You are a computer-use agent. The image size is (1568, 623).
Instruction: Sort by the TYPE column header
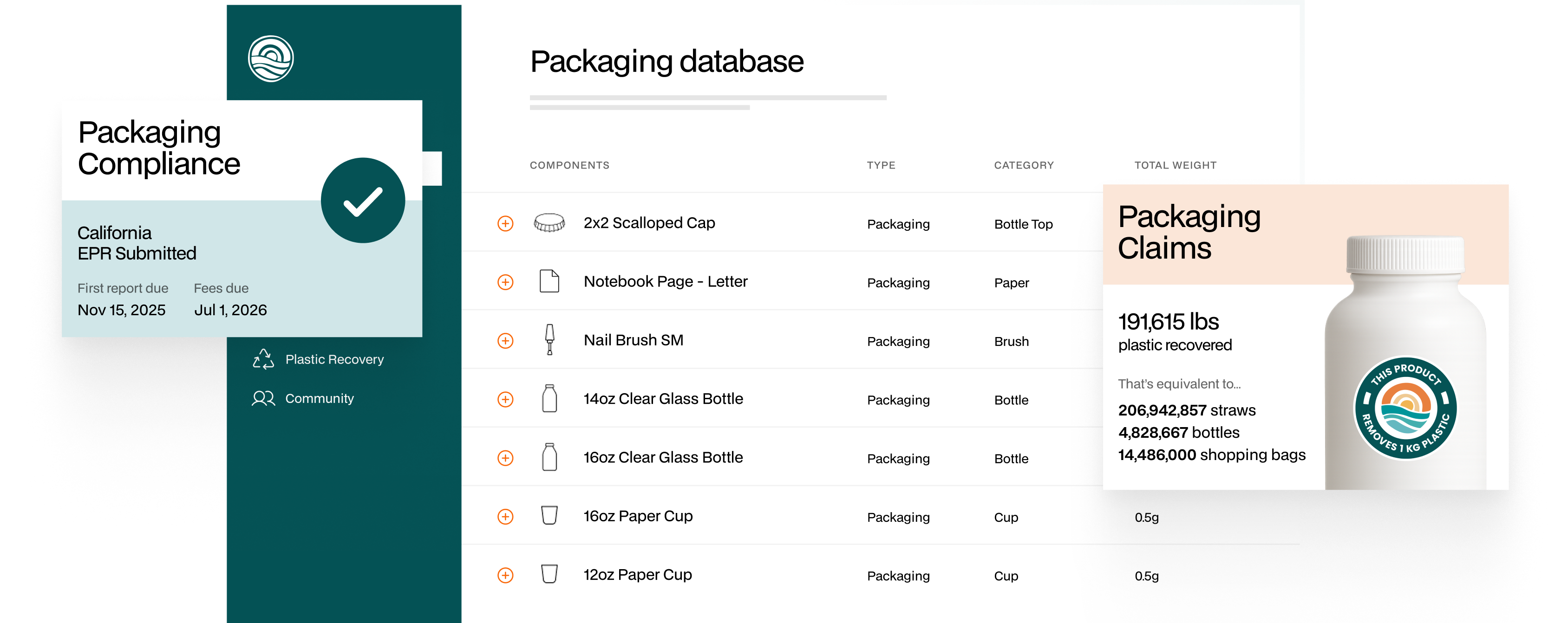(881, 165)
